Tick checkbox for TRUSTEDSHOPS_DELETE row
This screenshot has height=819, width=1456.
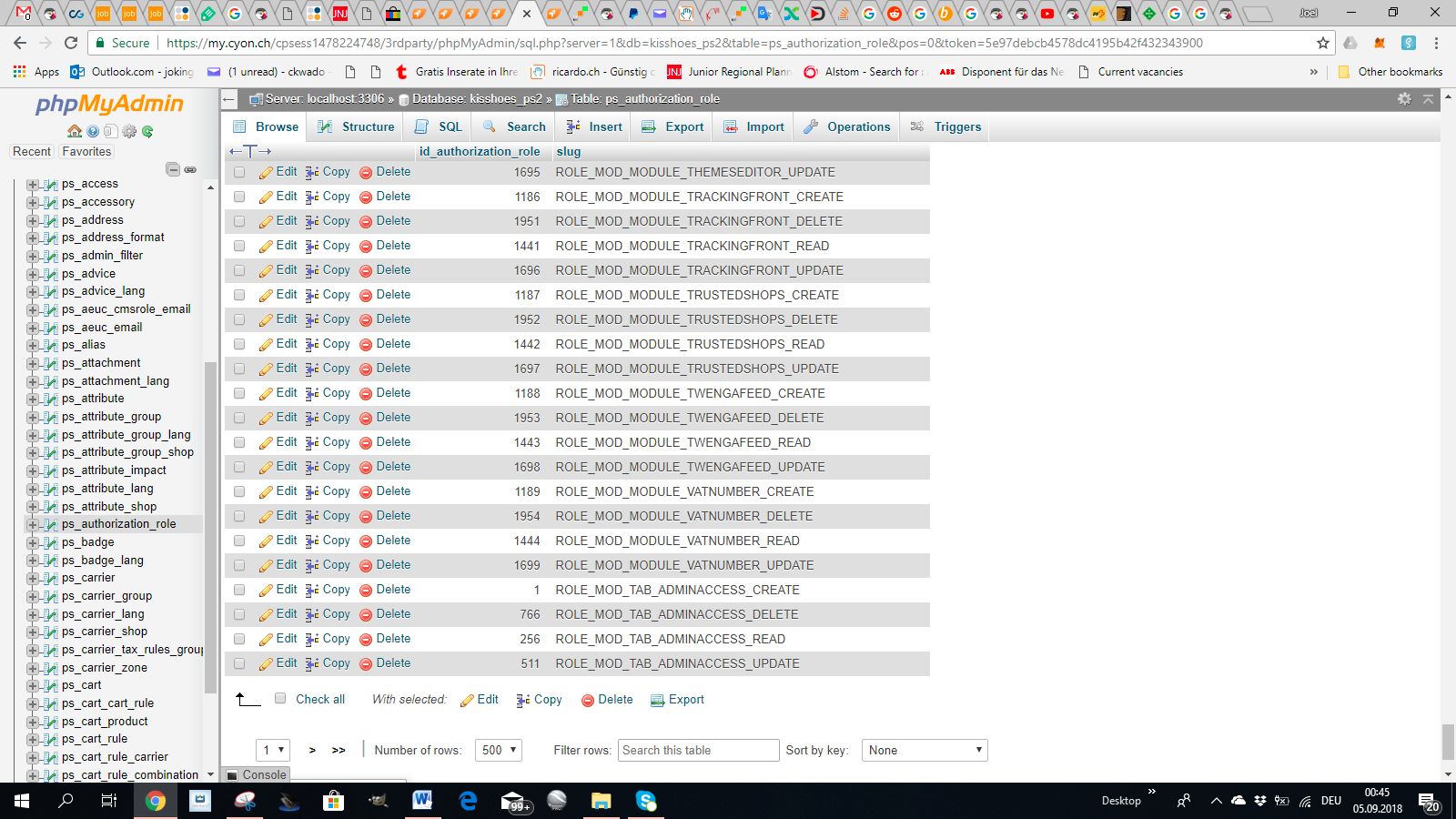239,319
